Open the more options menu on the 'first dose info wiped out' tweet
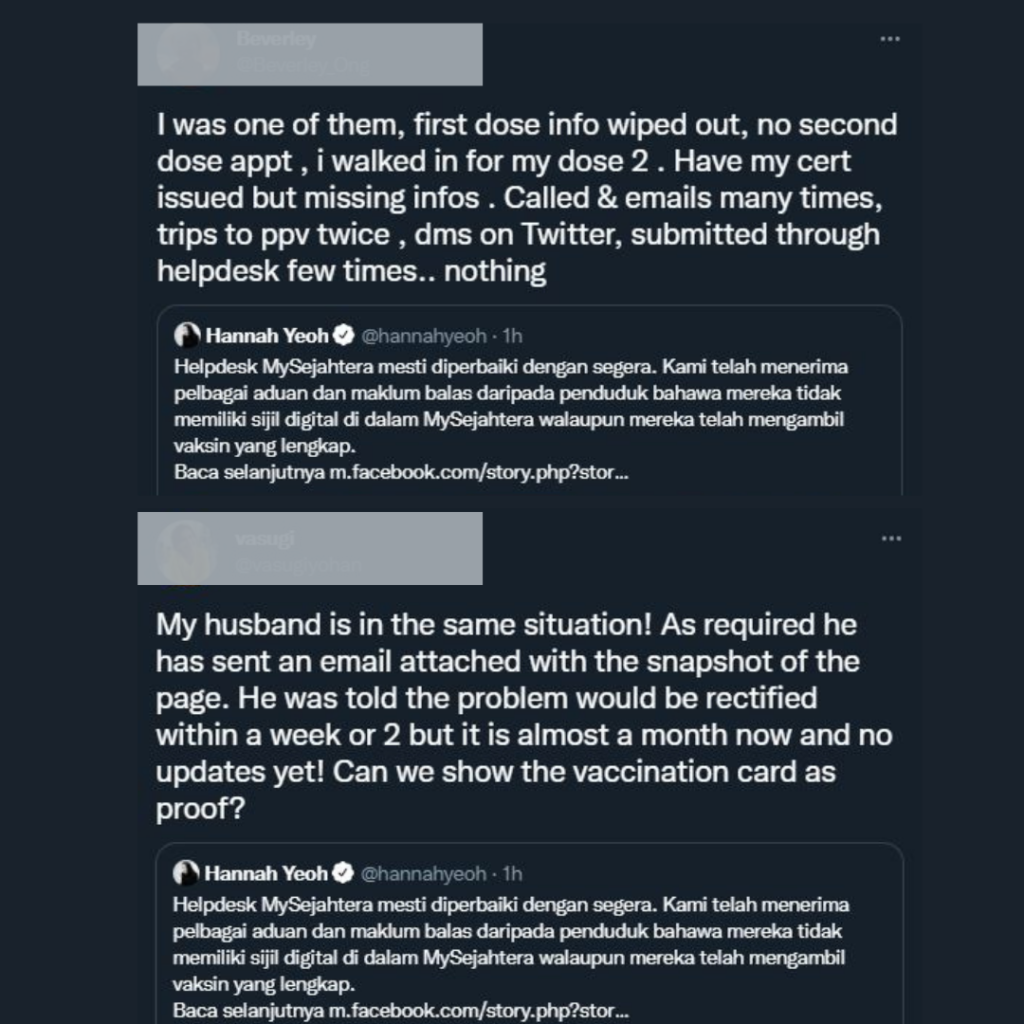The height and width of the screenshot is (1024, 1024). 890,39
